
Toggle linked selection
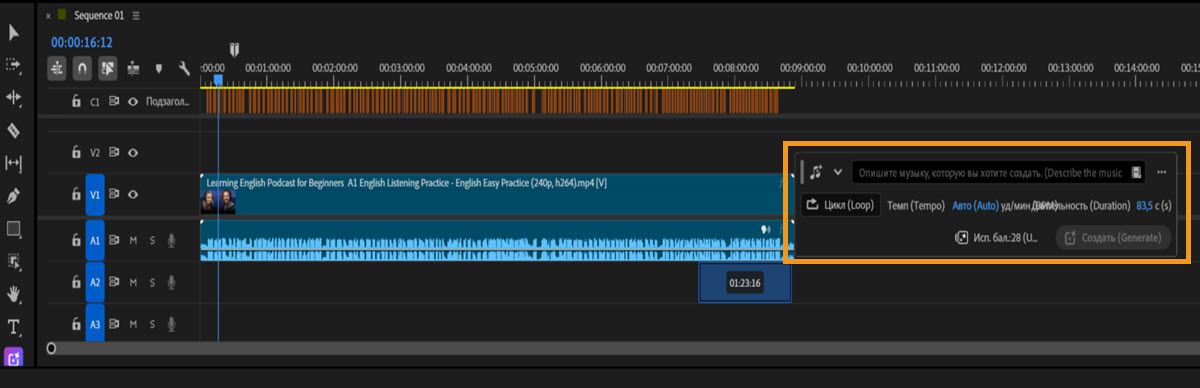coord(108,69)
